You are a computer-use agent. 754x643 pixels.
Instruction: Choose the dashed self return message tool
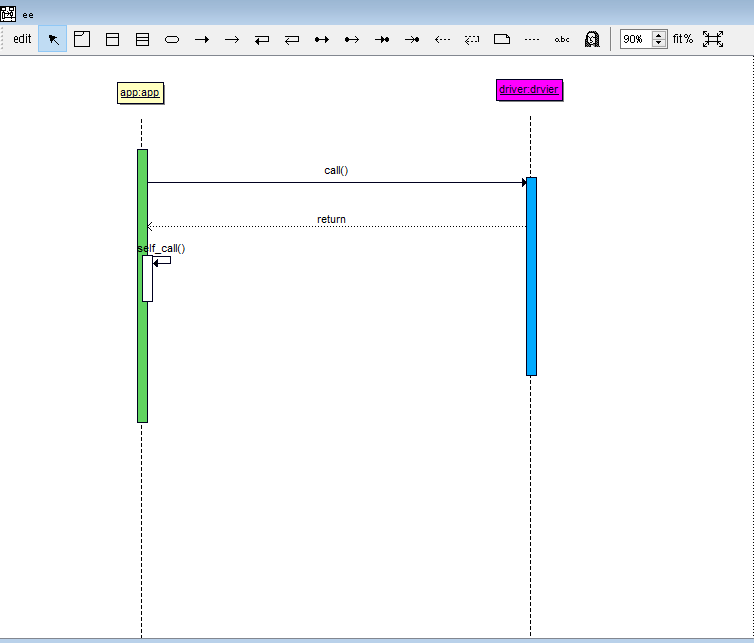[472, 39]
